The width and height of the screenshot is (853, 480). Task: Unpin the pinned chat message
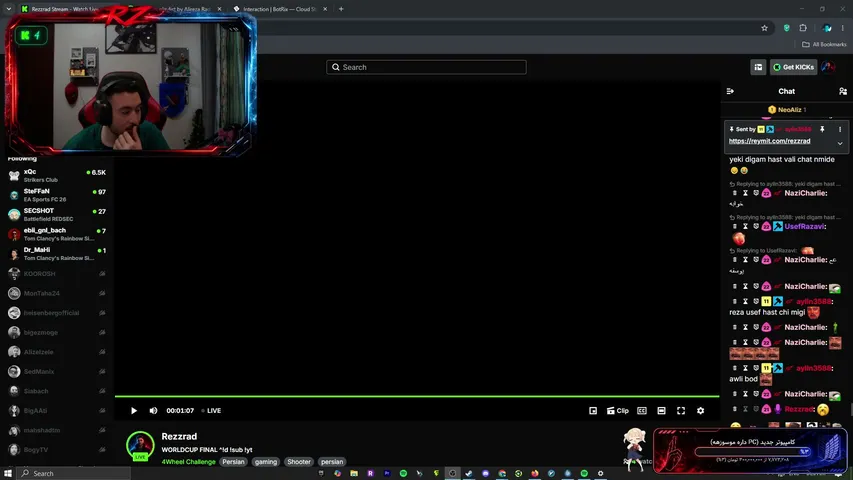click(x=822, y=130)
